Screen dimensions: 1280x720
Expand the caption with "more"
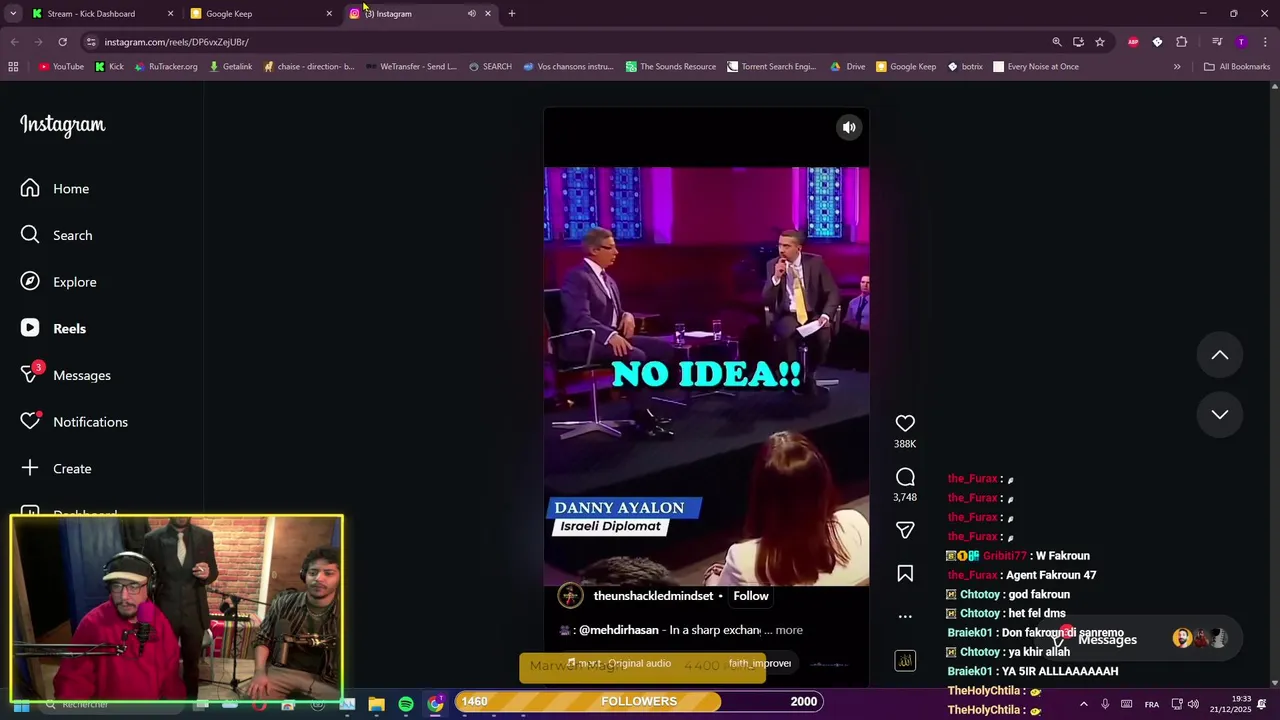(789, 630)
